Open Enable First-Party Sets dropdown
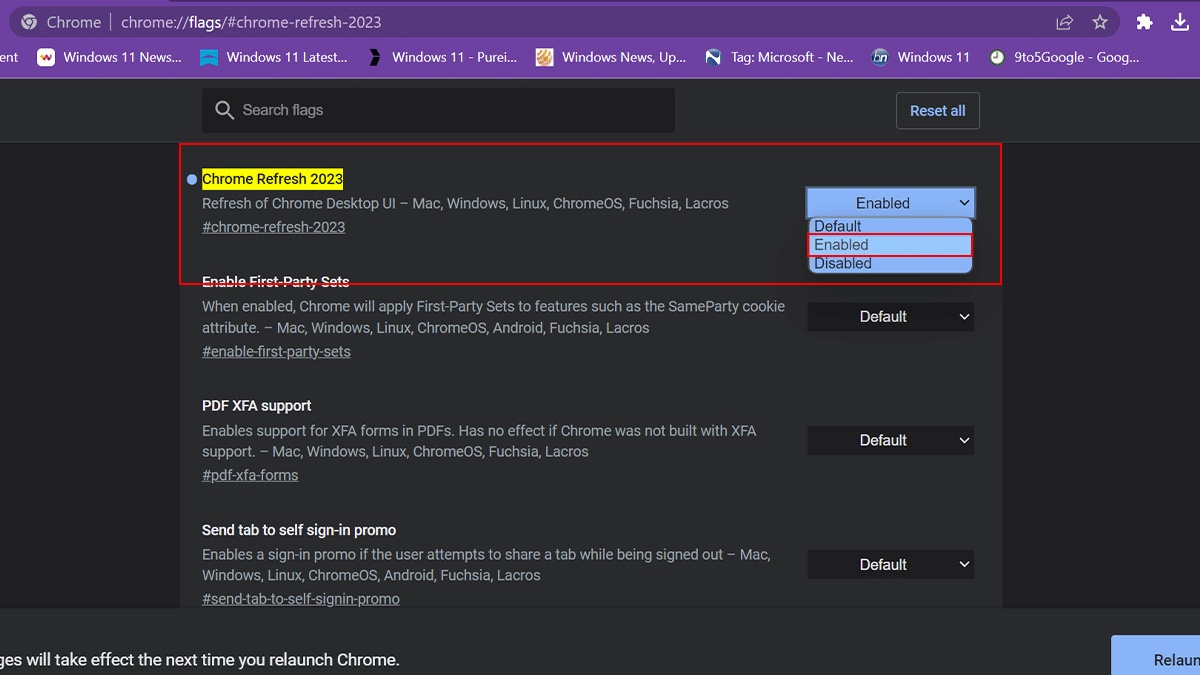Screen dimensions: 1200x675 point(890,317)
